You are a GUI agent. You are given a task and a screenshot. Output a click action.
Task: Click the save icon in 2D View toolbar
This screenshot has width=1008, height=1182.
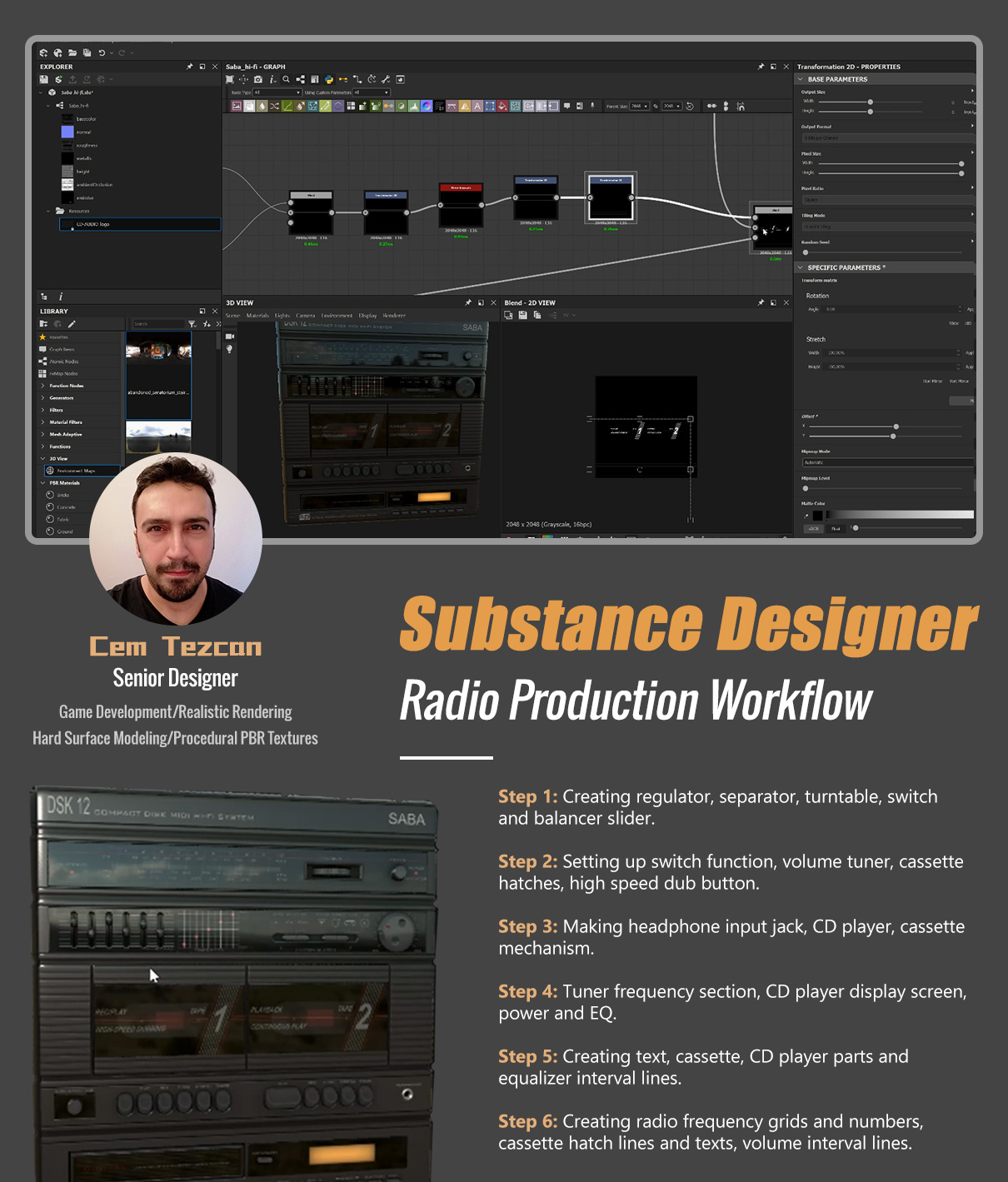click(x=522, y=315)
